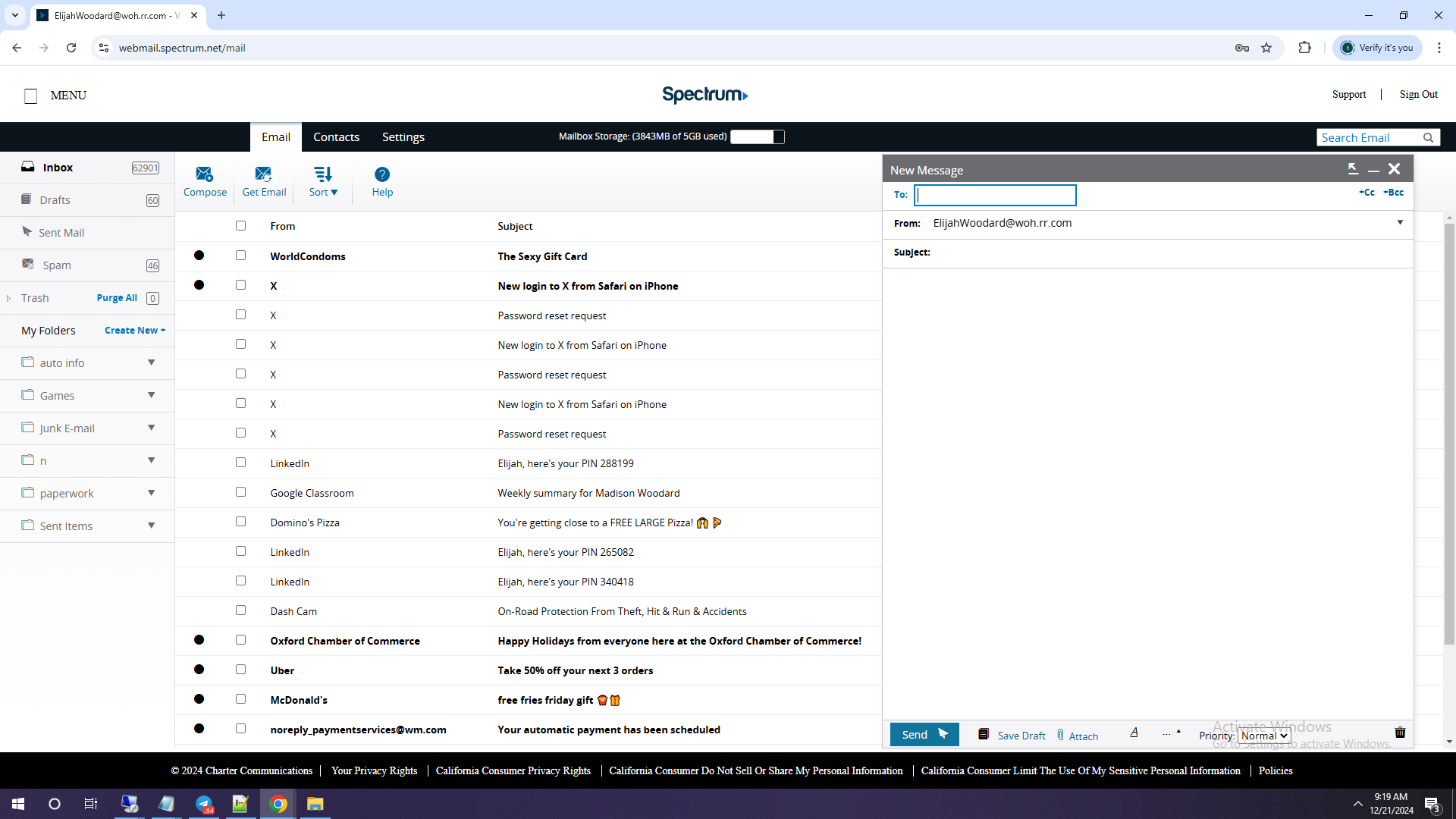Click the Attach paperclip icon
1456x819 pixels.
1061,734
